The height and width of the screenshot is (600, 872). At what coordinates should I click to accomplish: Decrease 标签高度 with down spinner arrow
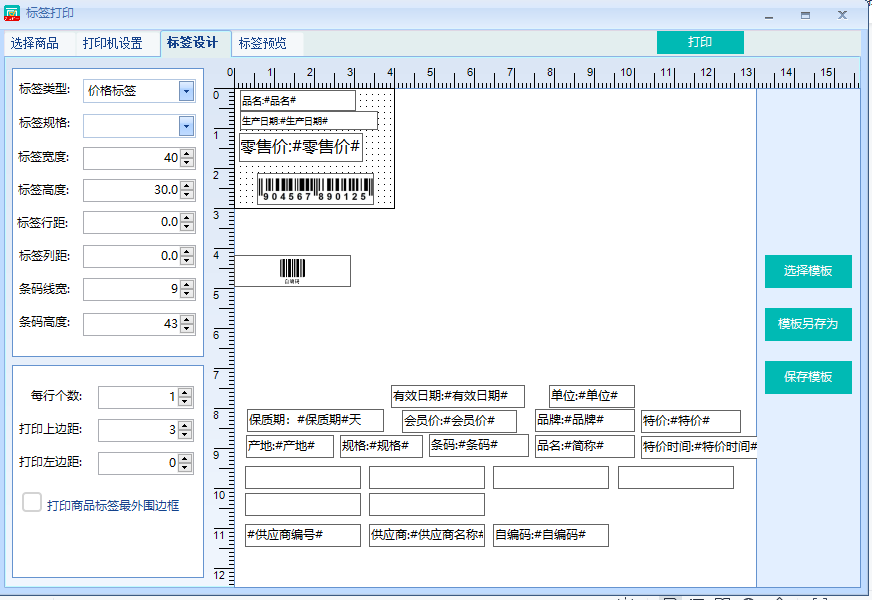[x=187, y=194]
